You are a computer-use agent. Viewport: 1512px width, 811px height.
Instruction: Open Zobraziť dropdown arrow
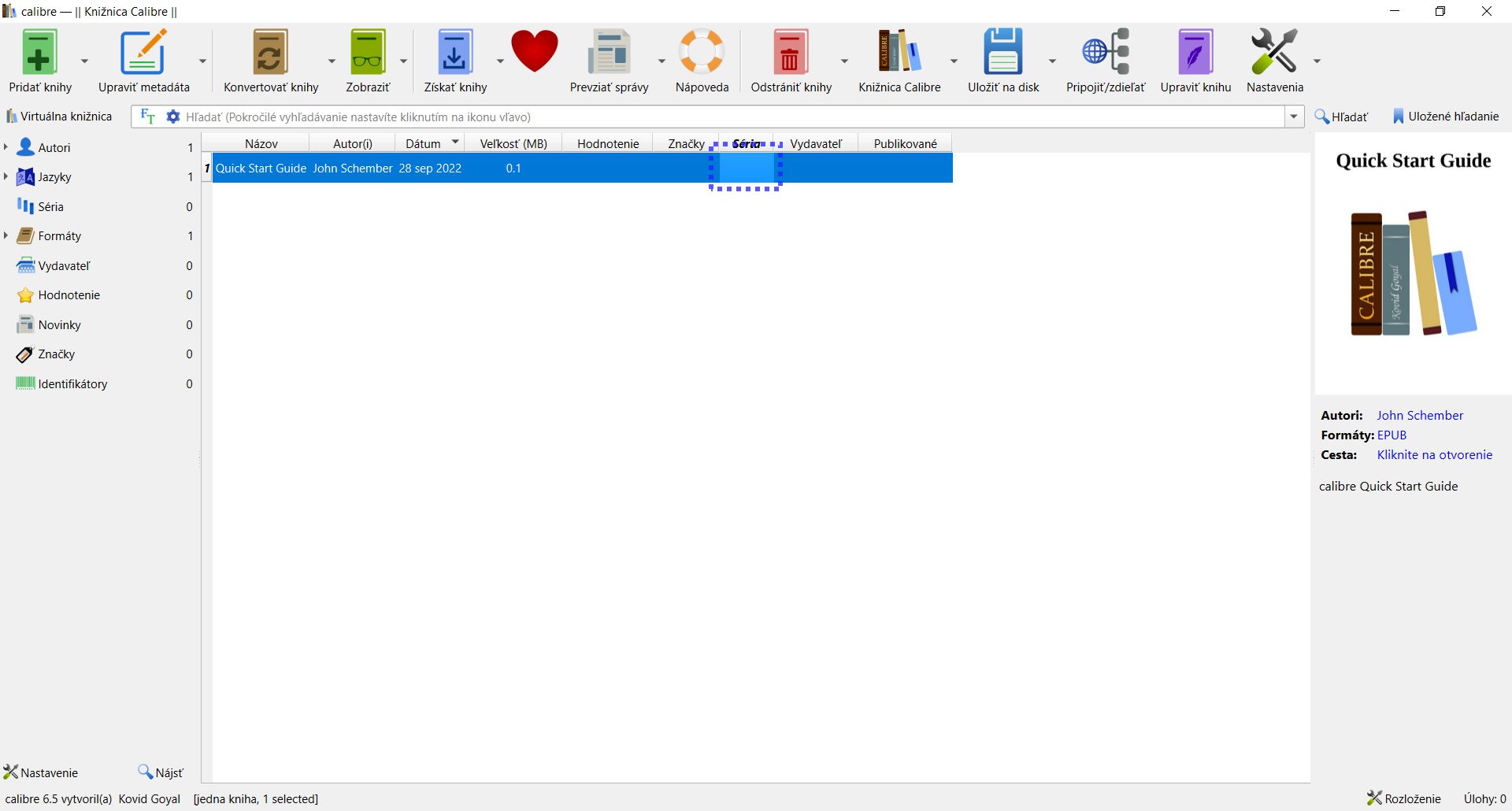403,61
